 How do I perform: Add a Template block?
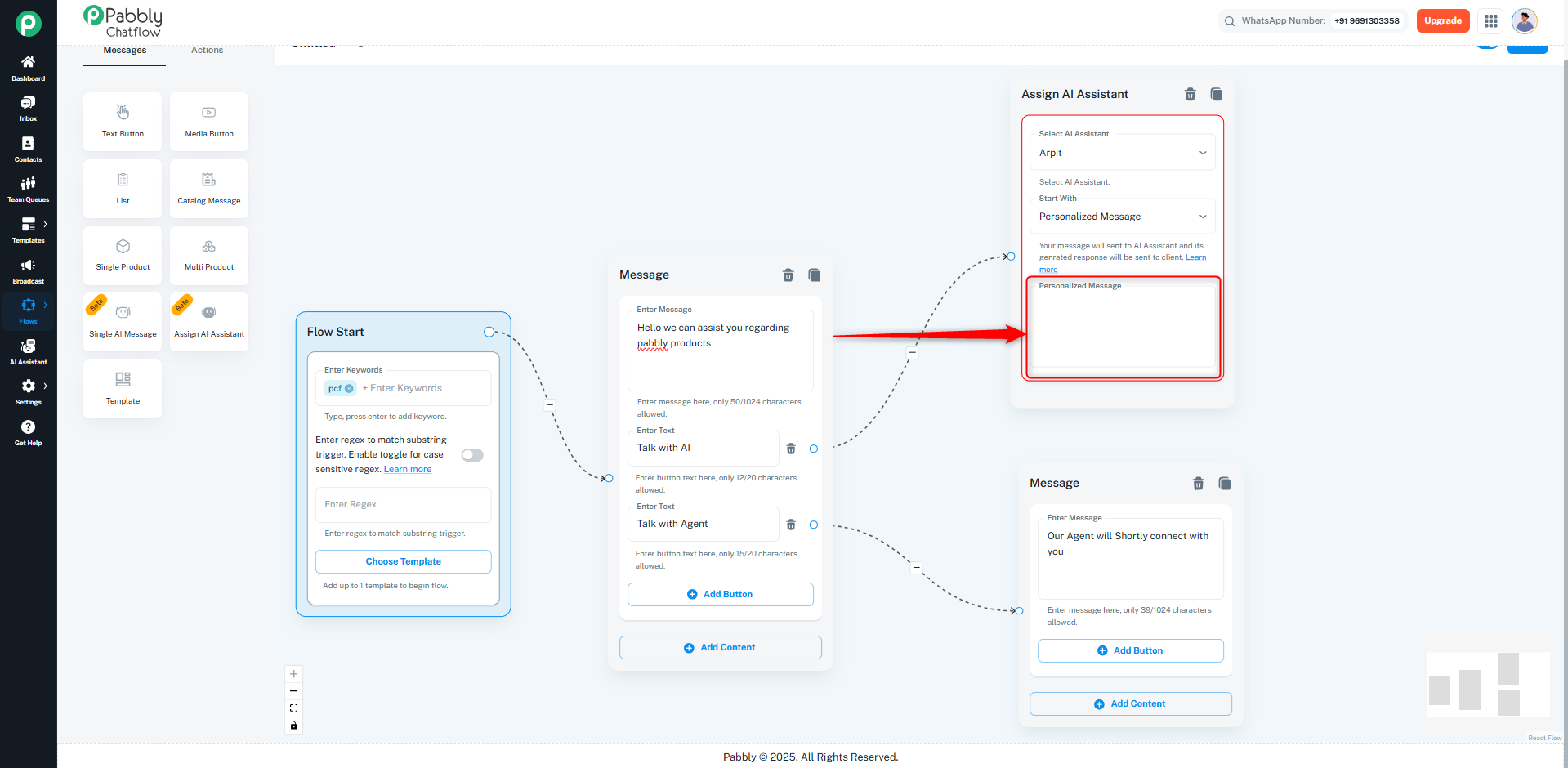click(123, 389)
